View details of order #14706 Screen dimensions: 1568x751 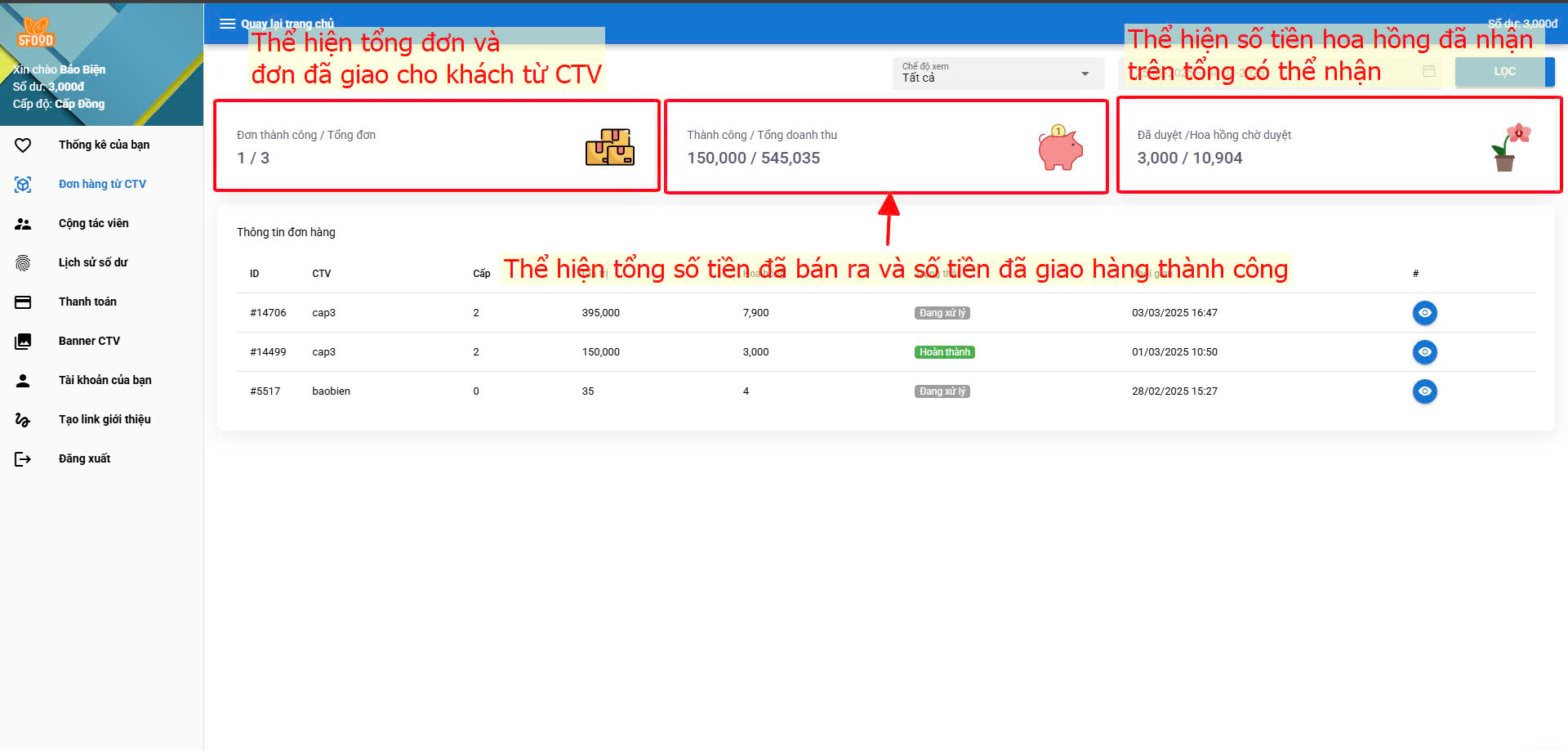tap(1424, 313)
